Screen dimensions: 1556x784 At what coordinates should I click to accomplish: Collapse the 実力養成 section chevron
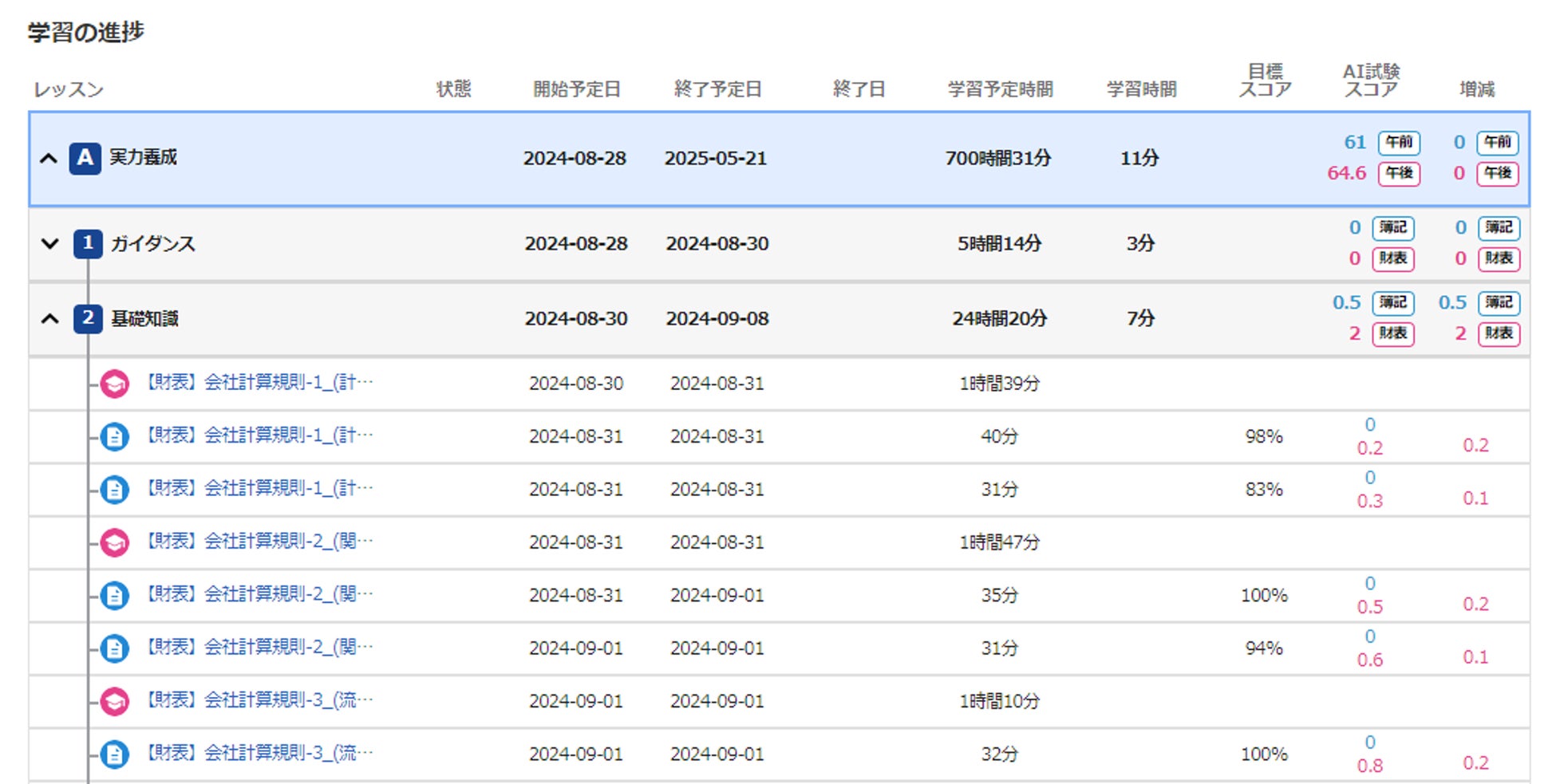click(49, 158)
